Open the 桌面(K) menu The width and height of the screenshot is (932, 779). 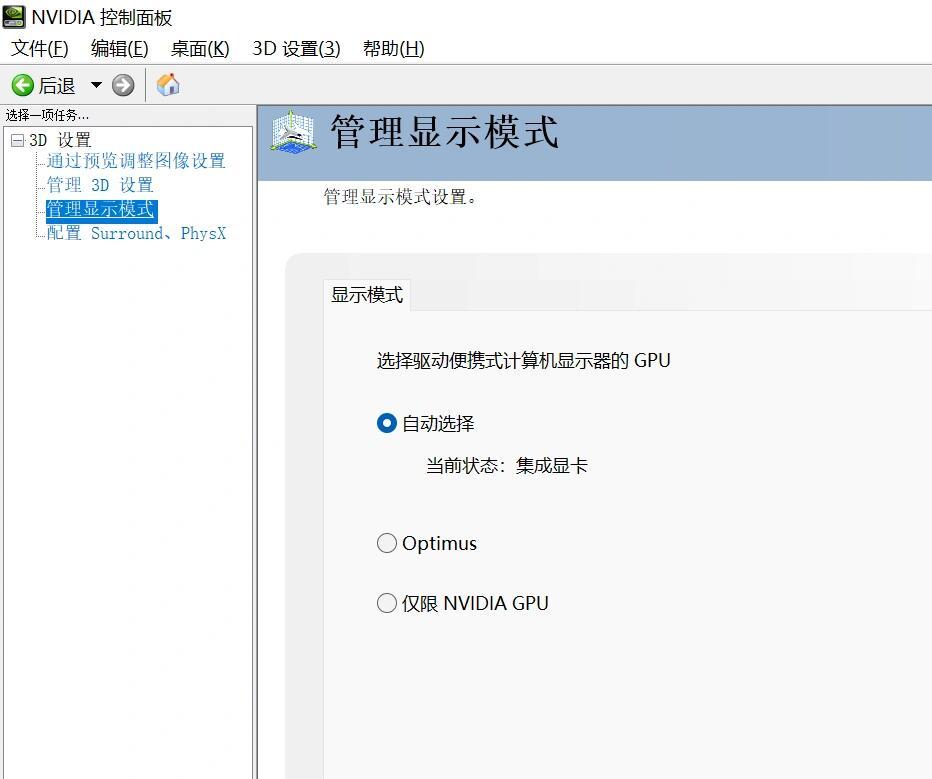[x=200, y=48]
